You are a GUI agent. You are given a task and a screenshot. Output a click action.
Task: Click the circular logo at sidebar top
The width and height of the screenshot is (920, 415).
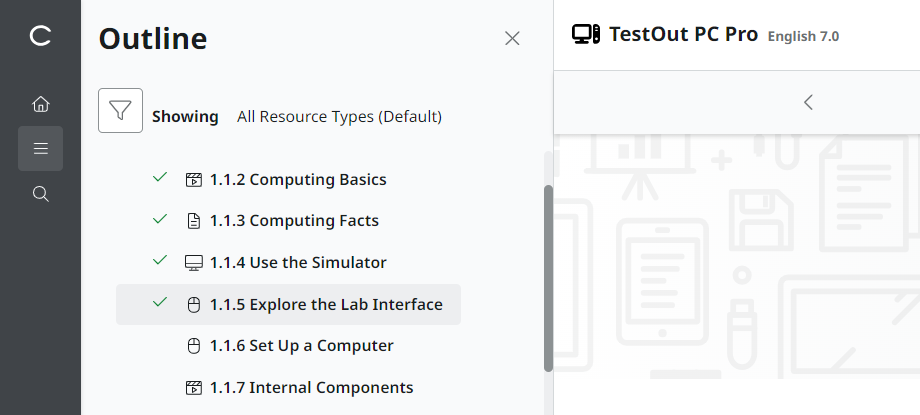pyautogui.click(x=40, y=36)
